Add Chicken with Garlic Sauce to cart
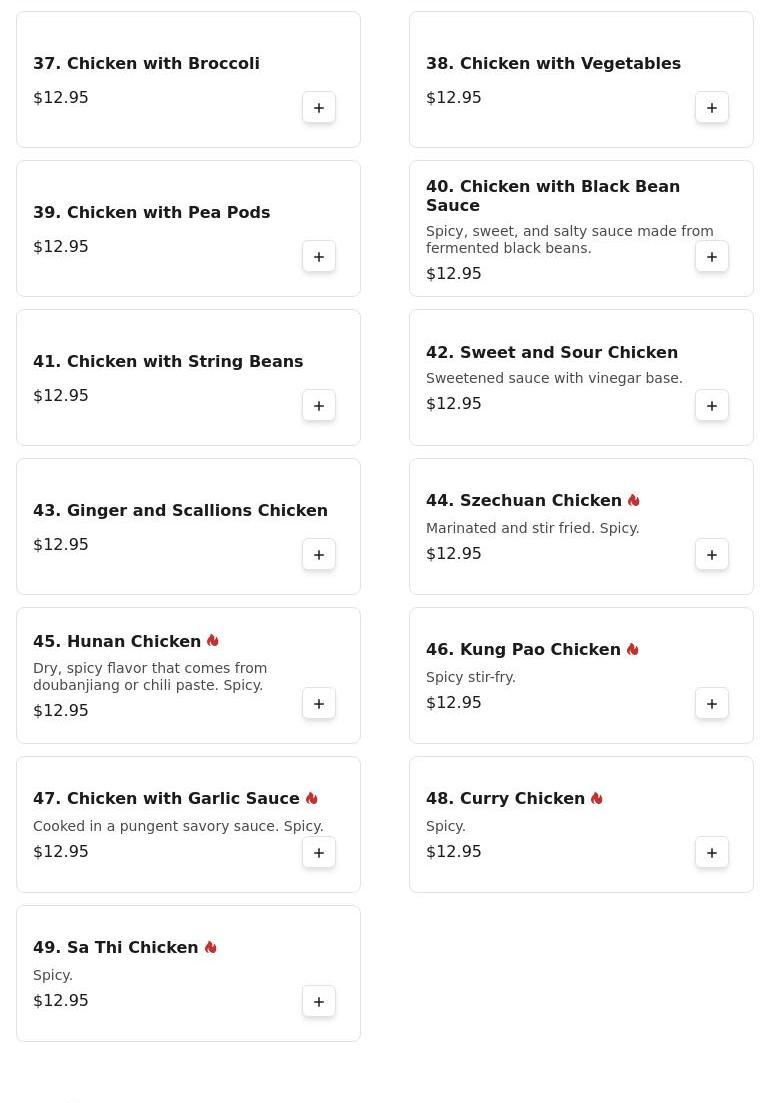770x1103 pixels. 319,853
